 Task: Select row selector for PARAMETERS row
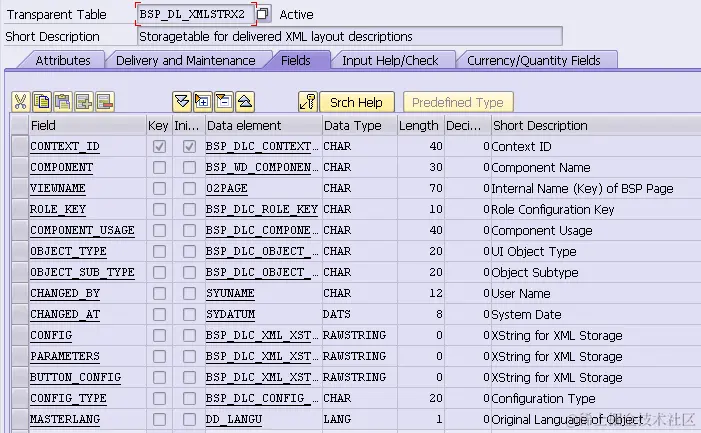coord(20,357)
